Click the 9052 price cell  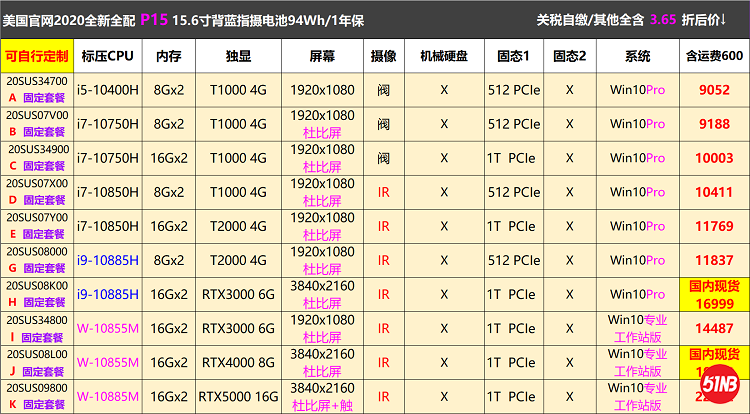(x=714, y=90)
